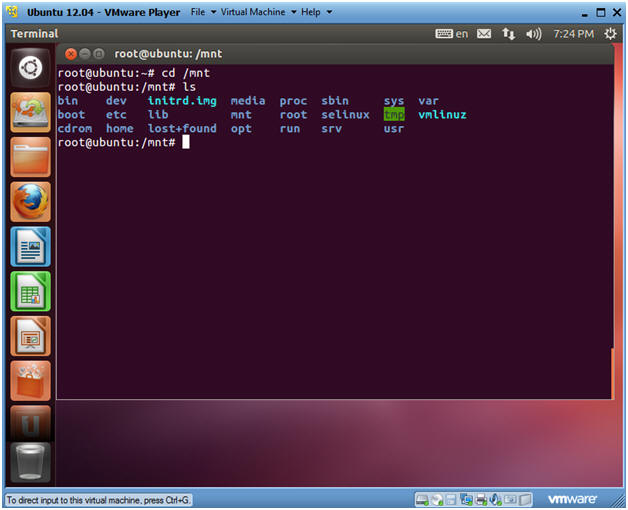Click the sbin directory entry
Viewport: 628px width, 510px height.
tap(335, 101)
